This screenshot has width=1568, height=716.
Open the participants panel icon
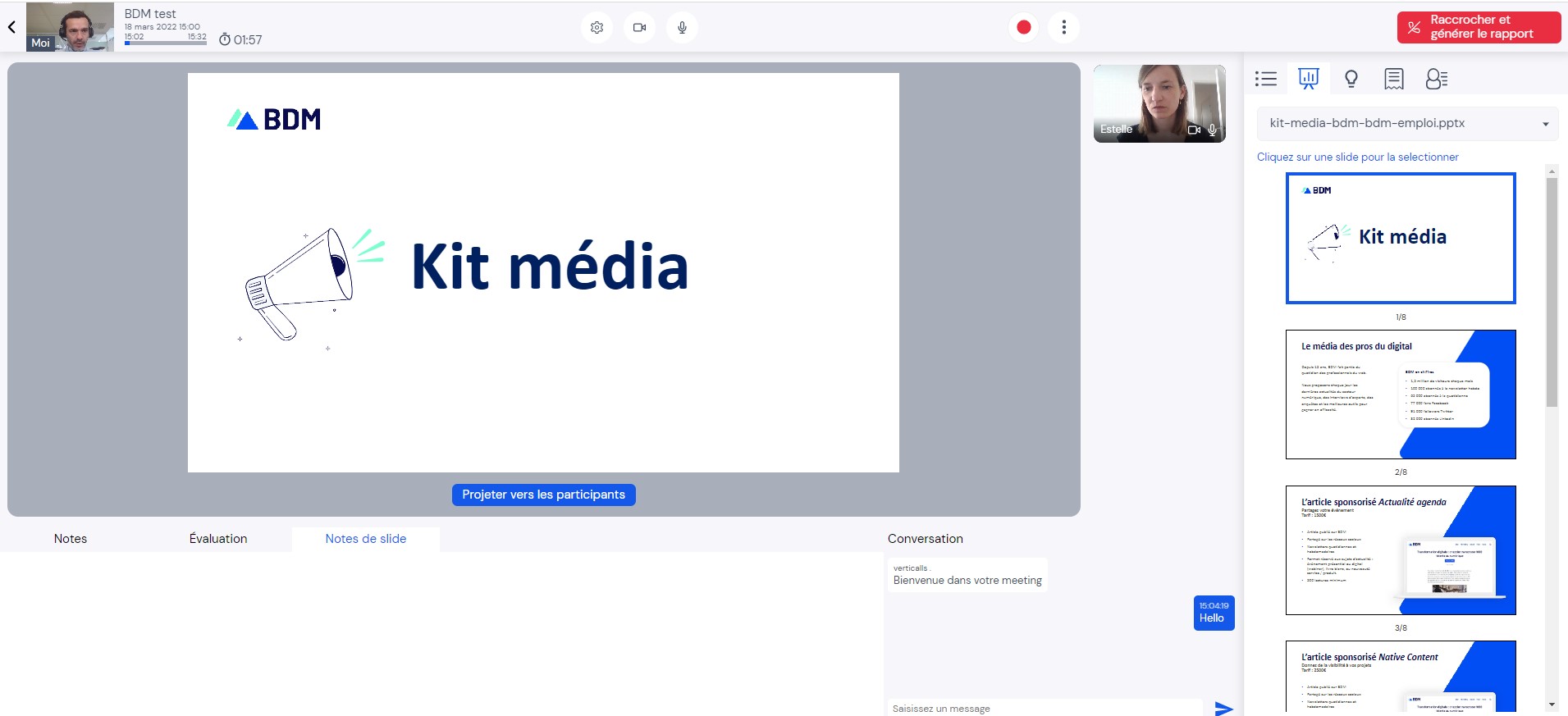tap(1437, 79)
